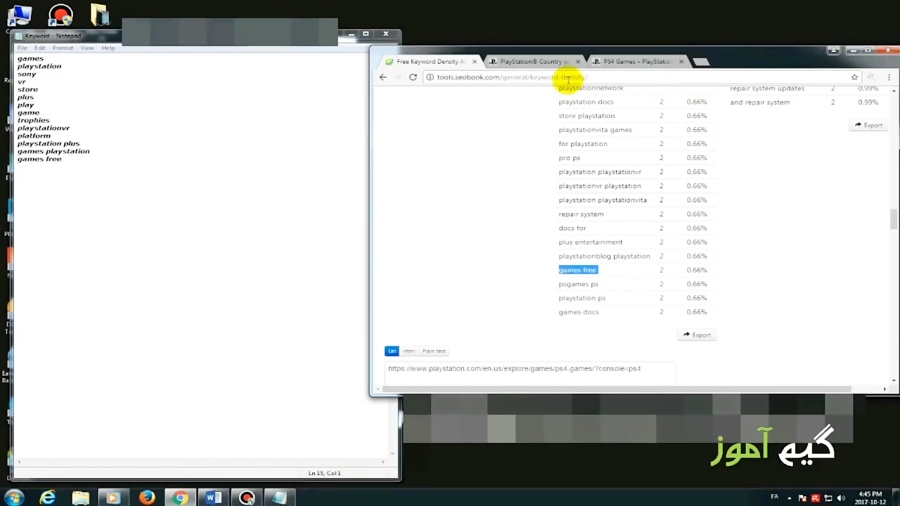
Task: Open Notepad Format menu
Action: [x=63, y=48]
